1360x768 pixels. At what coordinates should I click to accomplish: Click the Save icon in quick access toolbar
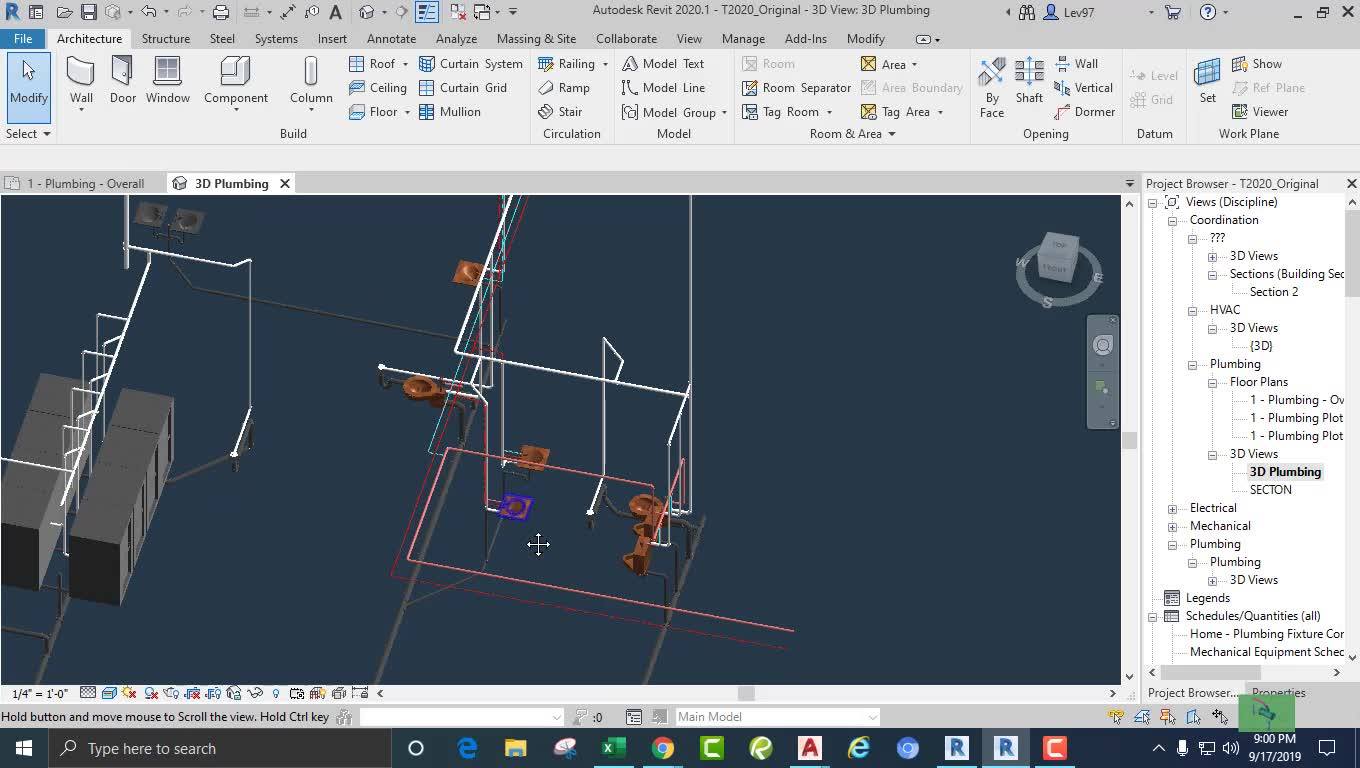(89, 12)
